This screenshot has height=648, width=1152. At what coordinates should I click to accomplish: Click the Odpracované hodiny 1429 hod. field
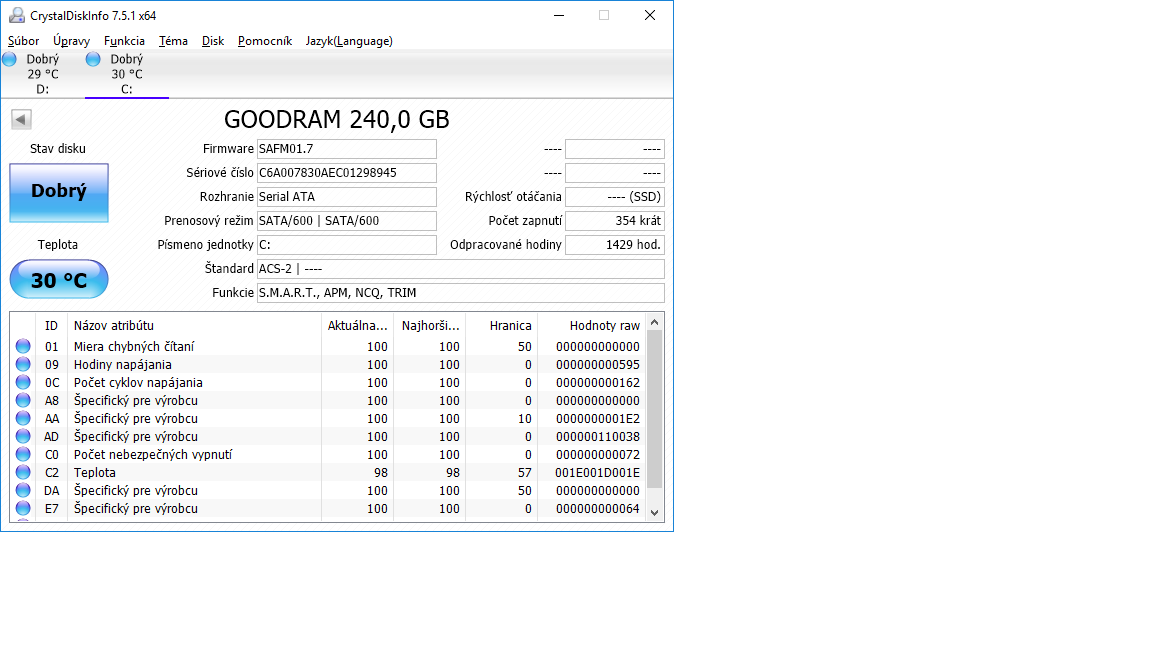615,245
